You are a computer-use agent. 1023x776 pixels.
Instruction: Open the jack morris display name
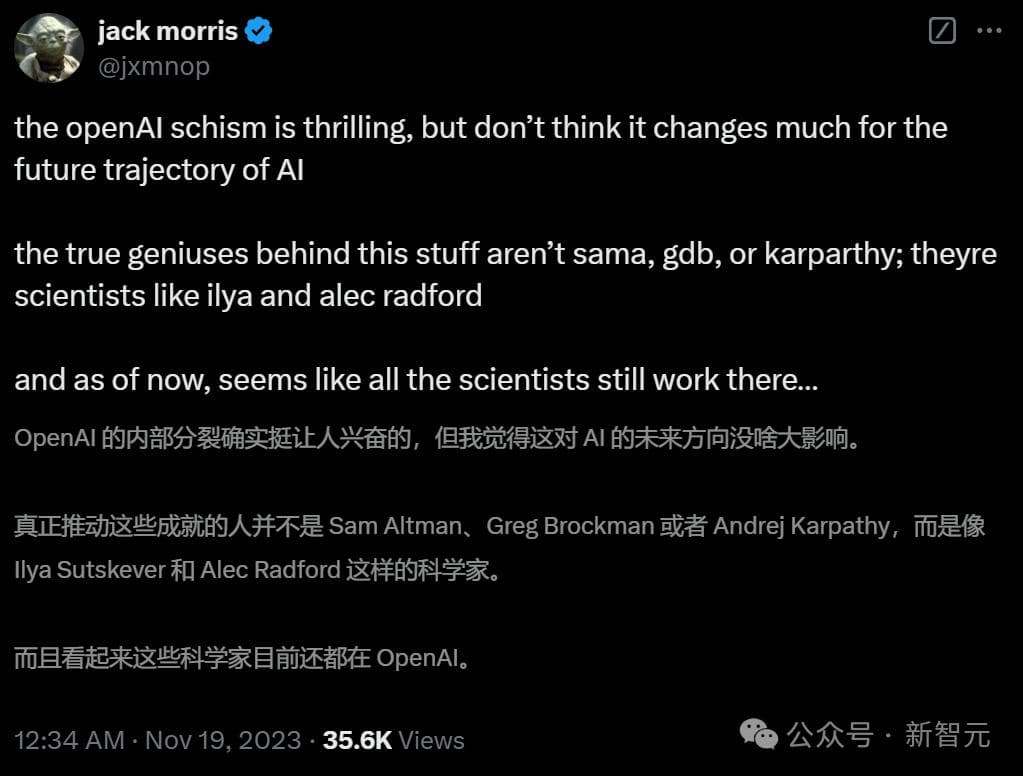coord(167,32)
